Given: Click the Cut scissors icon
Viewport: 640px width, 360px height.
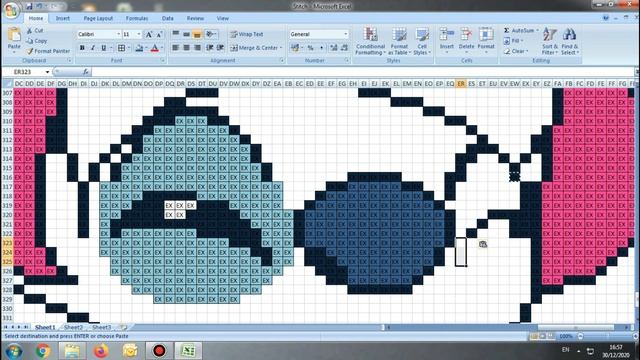Looking at the screenshot, I should [29, 31].
